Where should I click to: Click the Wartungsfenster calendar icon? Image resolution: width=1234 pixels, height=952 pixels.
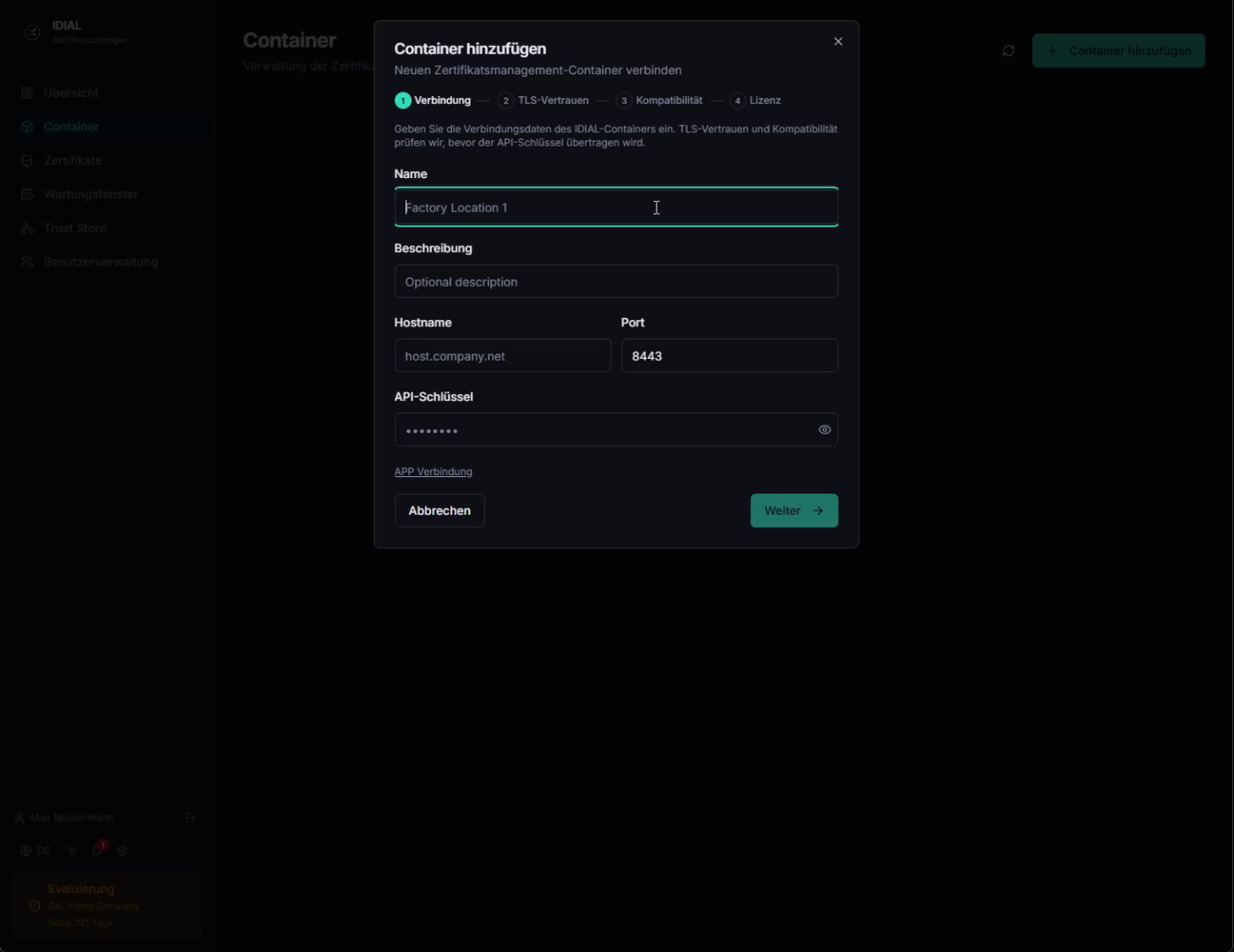[27, 194]
